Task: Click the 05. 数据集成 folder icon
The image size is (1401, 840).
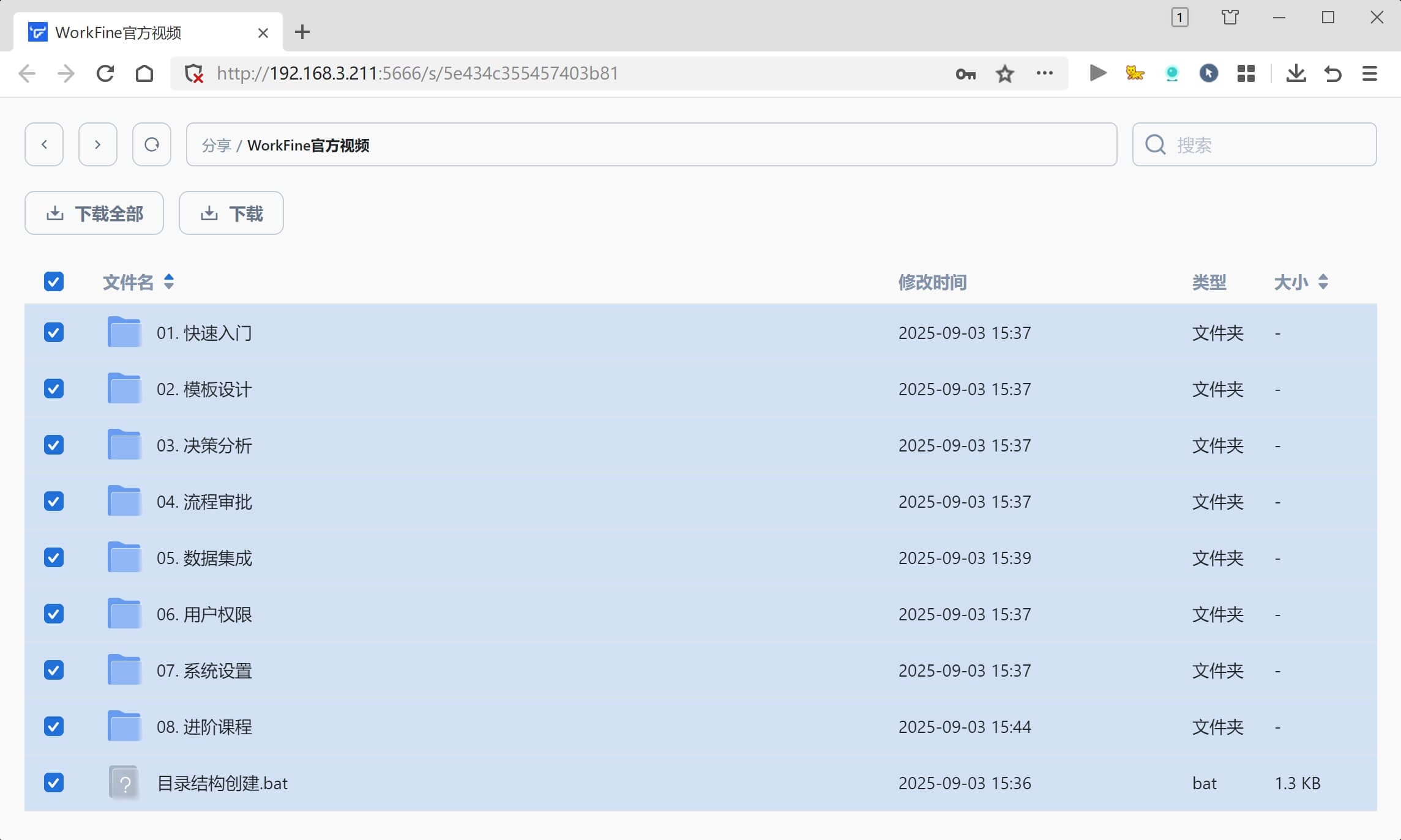Action: click(x=124, y=557)
